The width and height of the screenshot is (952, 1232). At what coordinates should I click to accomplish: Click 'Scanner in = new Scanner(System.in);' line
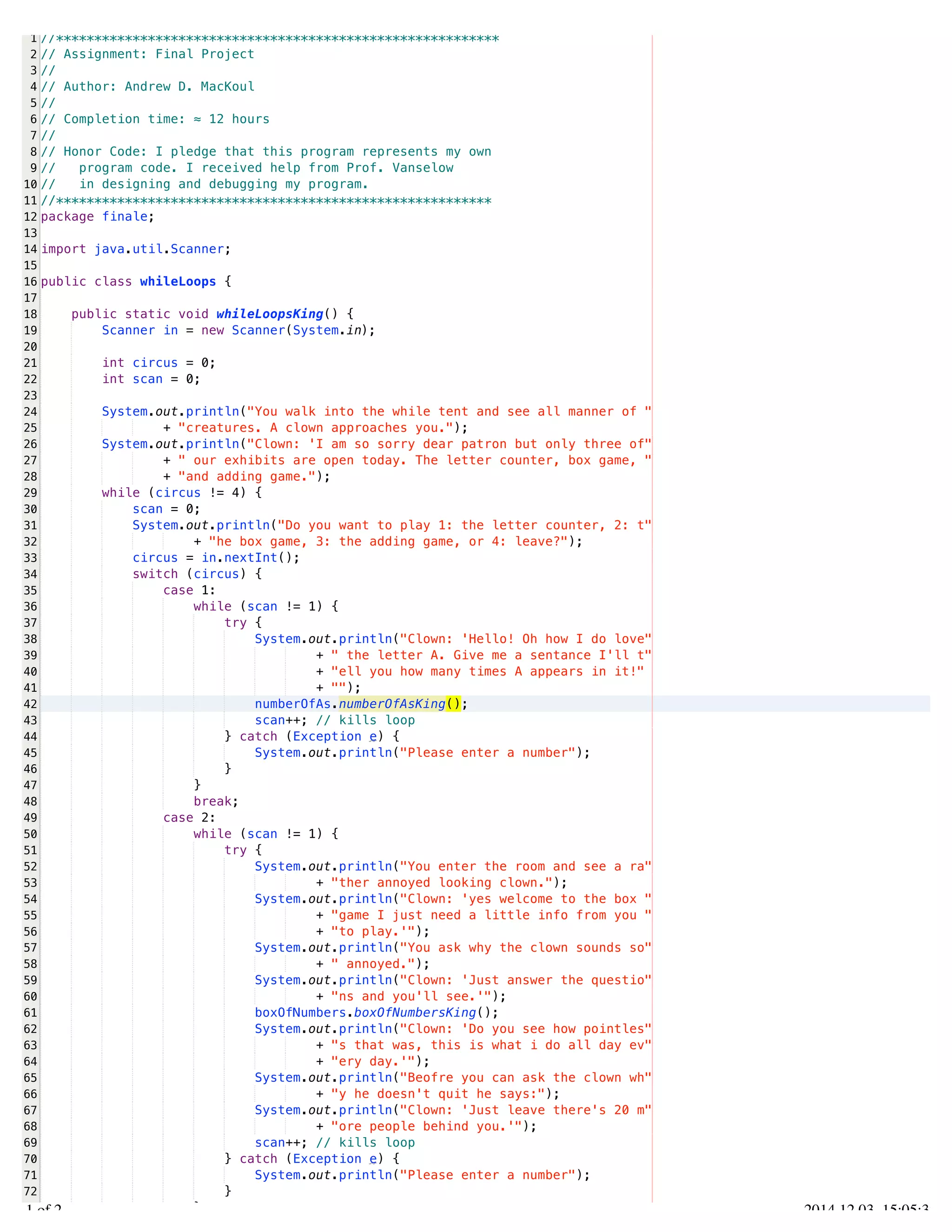pyautogui.click(x=238, y=331)
